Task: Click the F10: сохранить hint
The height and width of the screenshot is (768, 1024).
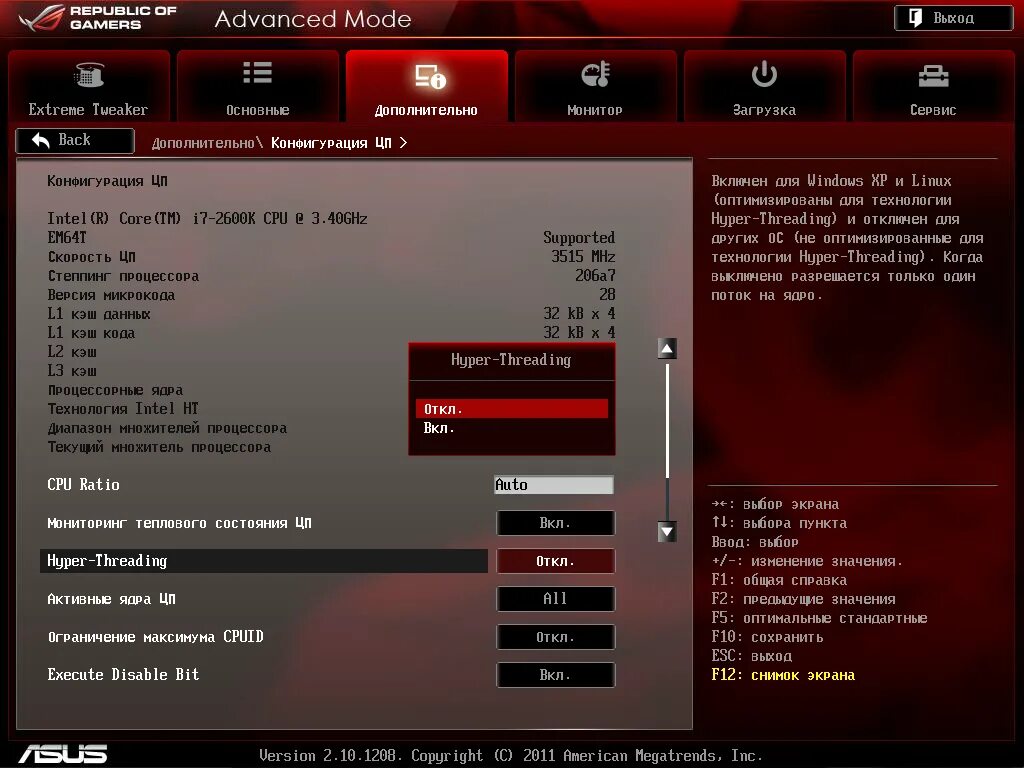Action: (x=767, y=637)
